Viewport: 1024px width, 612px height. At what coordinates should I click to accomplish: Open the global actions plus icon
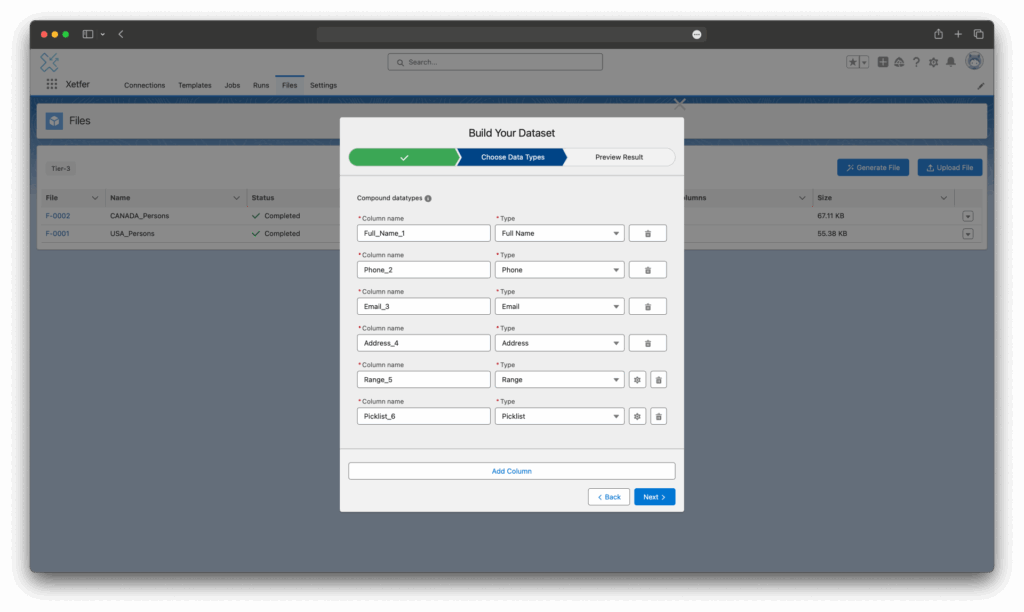pos(882,62)
